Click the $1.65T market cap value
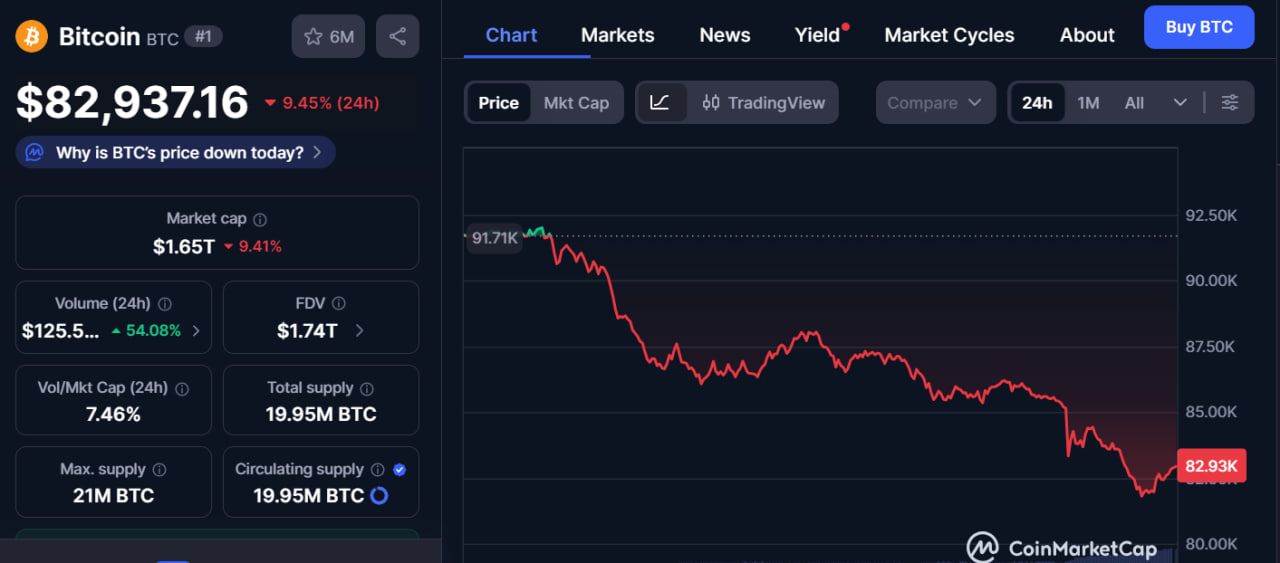 [x=184, y=246]
